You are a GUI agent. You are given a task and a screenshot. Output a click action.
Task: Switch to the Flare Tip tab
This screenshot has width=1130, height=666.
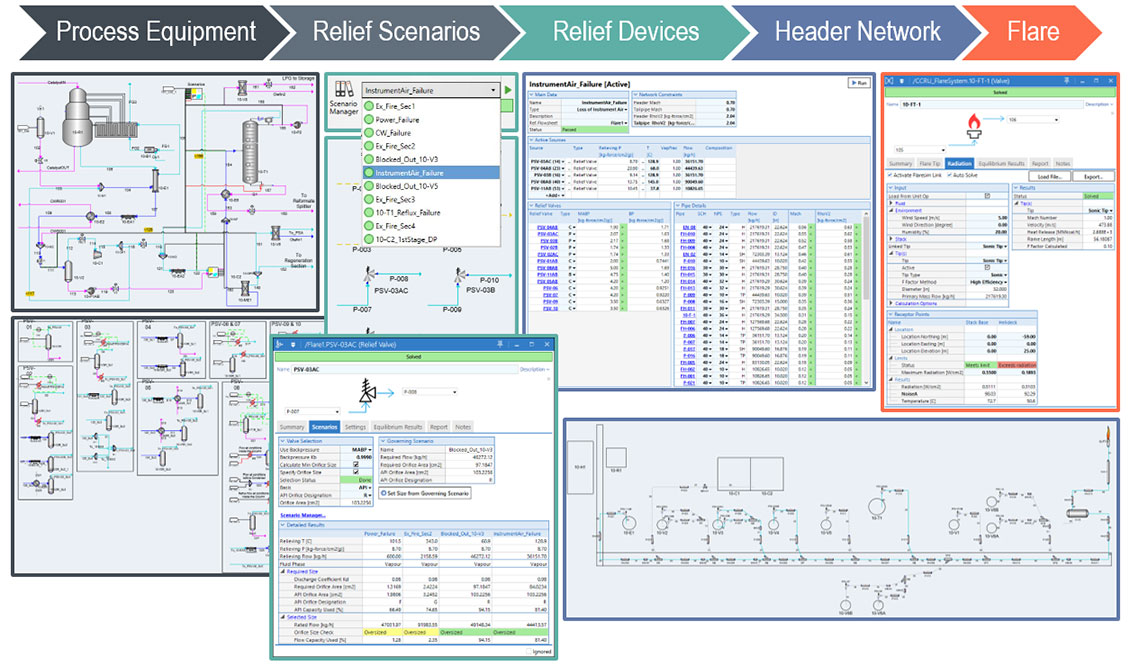pyautogui.click(x=930, y=164)
